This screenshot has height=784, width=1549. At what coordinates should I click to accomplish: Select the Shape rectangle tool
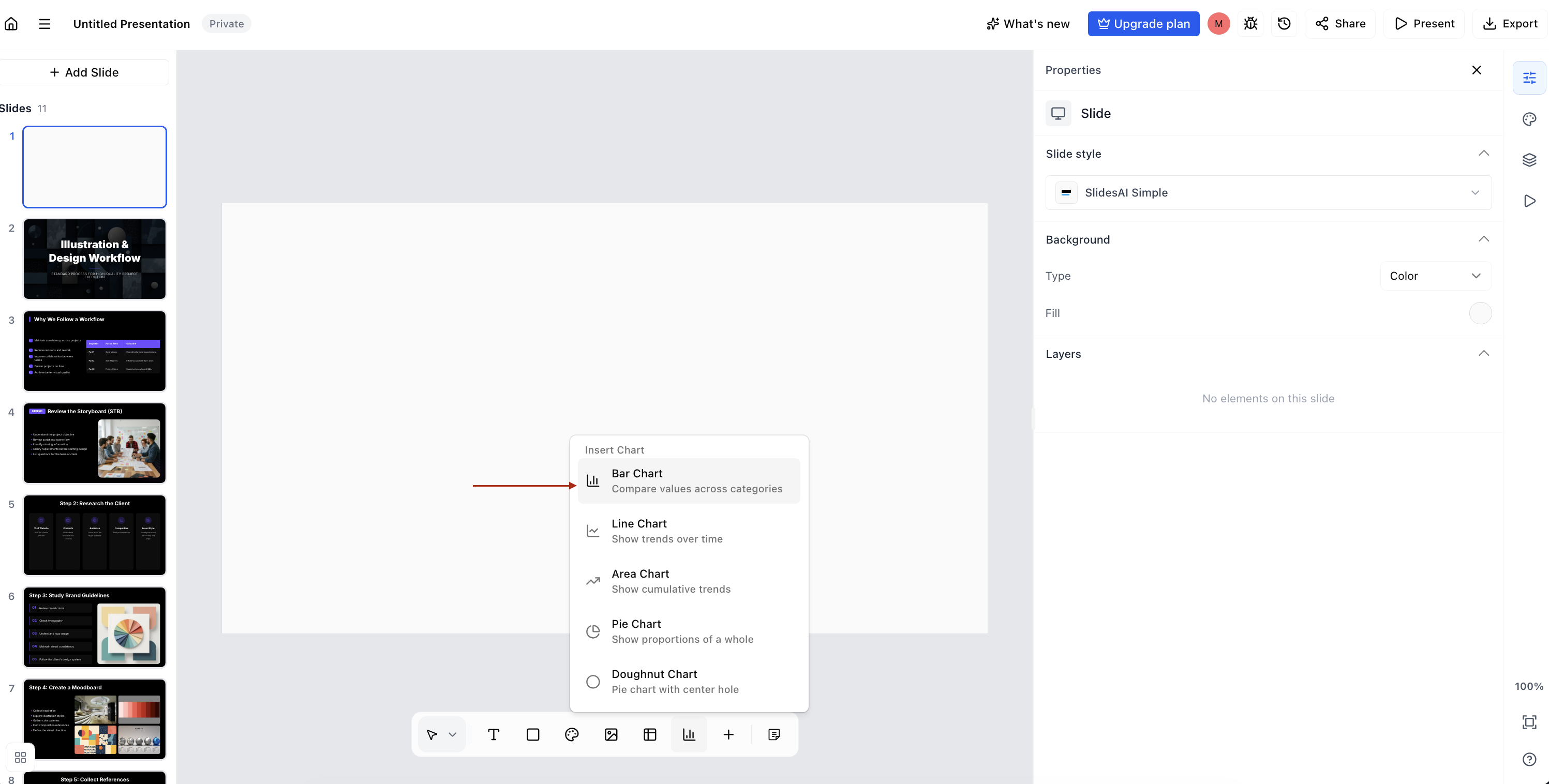point(533,734)
